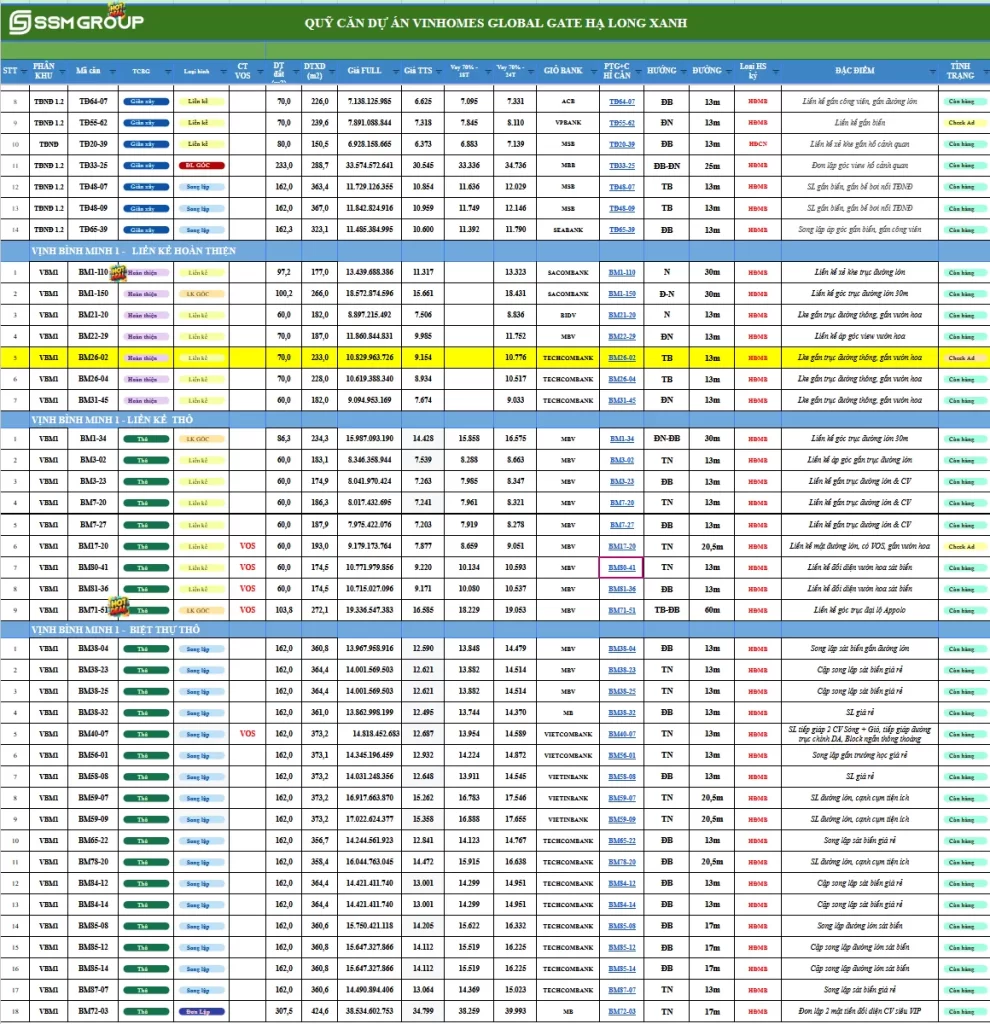Viewport: 990px width, 1024px height.
Task: Select the price cell 19.336.547.383
Action: click(x=369, y=610)
